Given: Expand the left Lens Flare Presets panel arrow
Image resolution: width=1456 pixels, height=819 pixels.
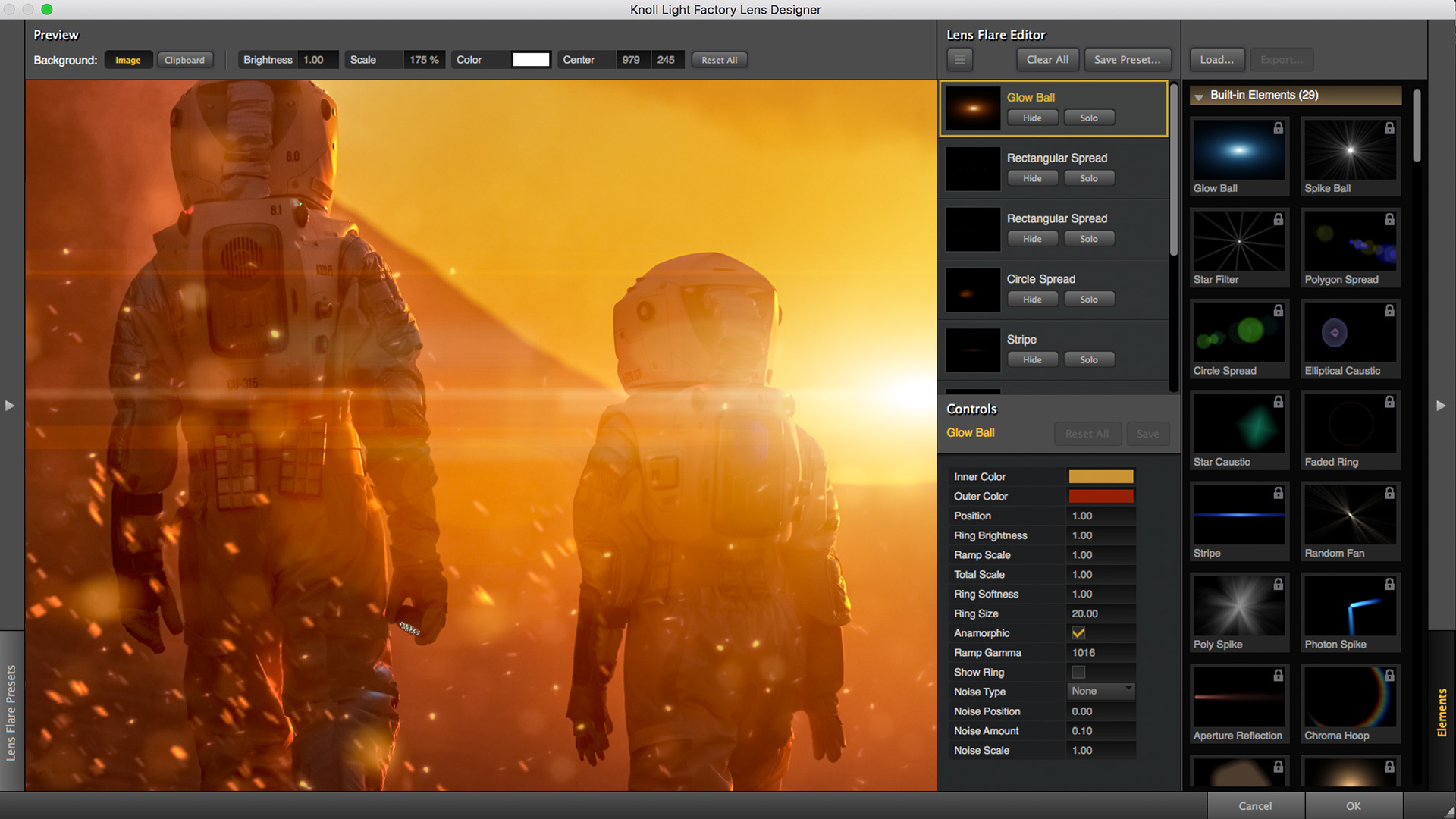Looking at the screenshot, I should point(10,406).
